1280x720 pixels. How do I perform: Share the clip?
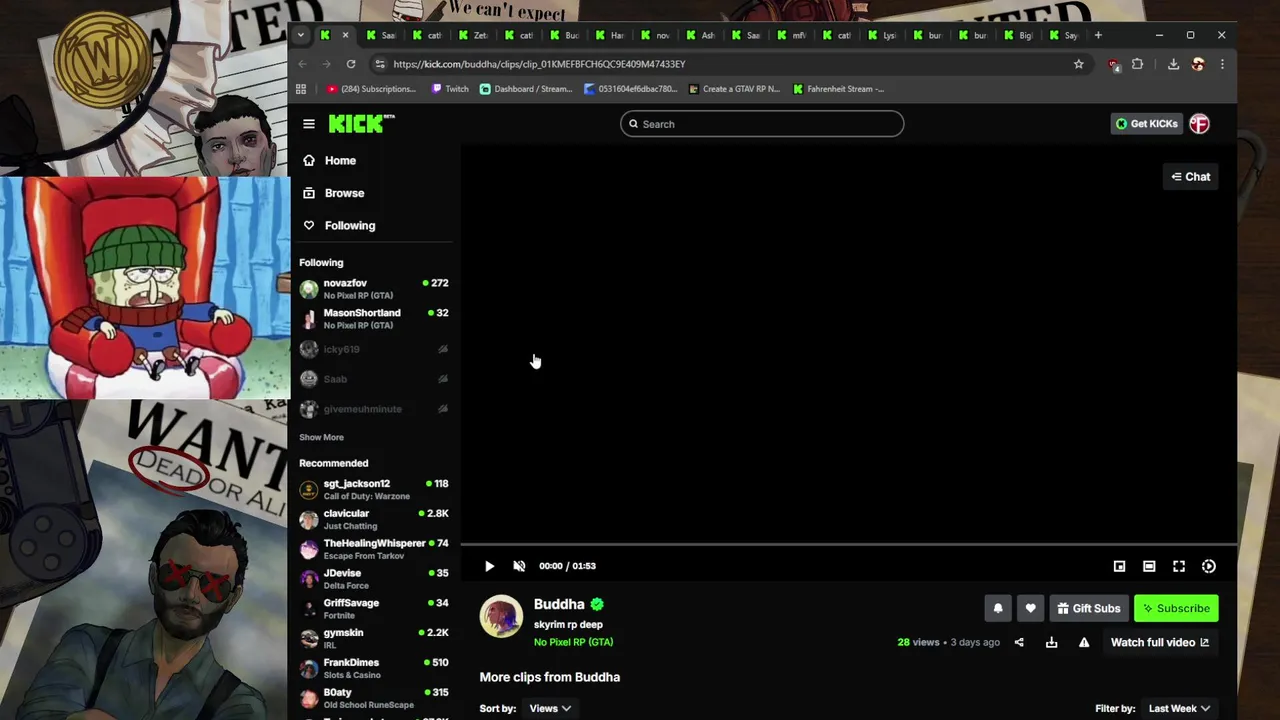point(1019,642)
